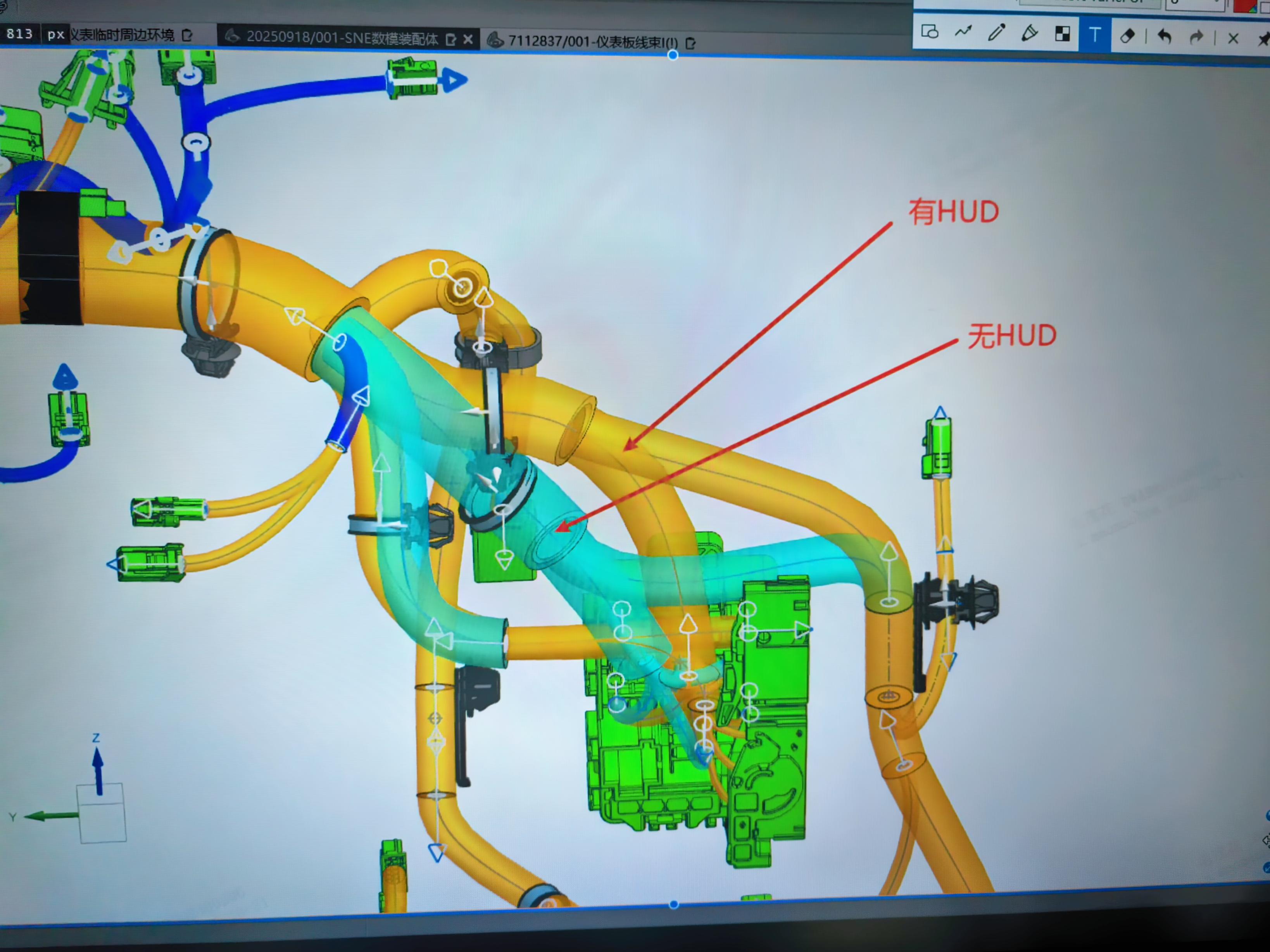
Task: Open the red color swatch picker
Action: 1245,6
